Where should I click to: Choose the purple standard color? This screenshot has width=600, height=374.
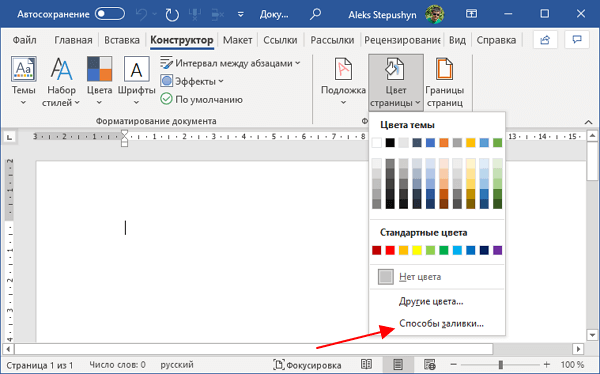tap(497, 250)
